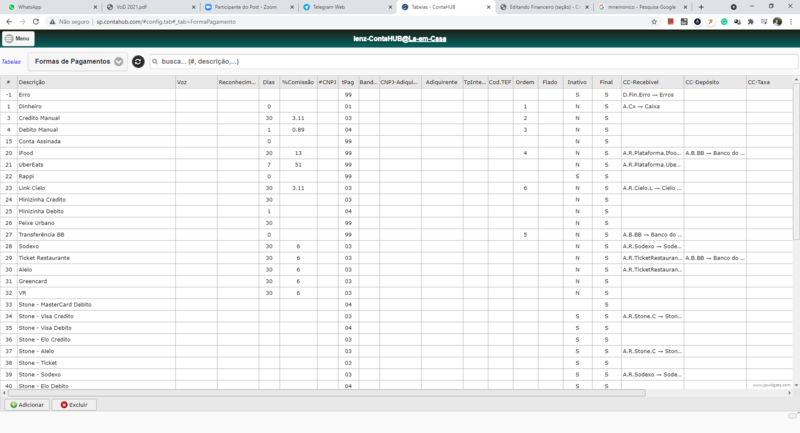Click the Not secure warning icon
800x433 pixels.
[52, 22]
